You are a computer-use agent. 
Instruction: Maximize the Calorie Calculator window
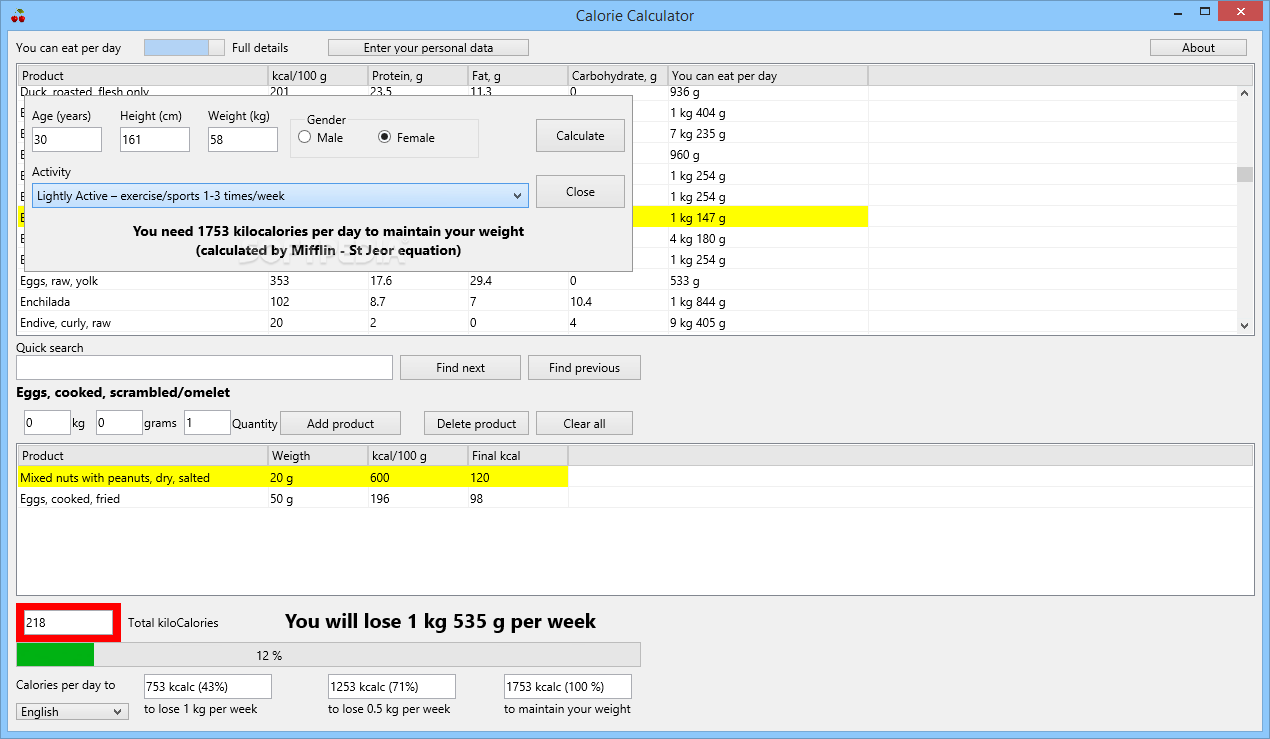coord(1207,11)
